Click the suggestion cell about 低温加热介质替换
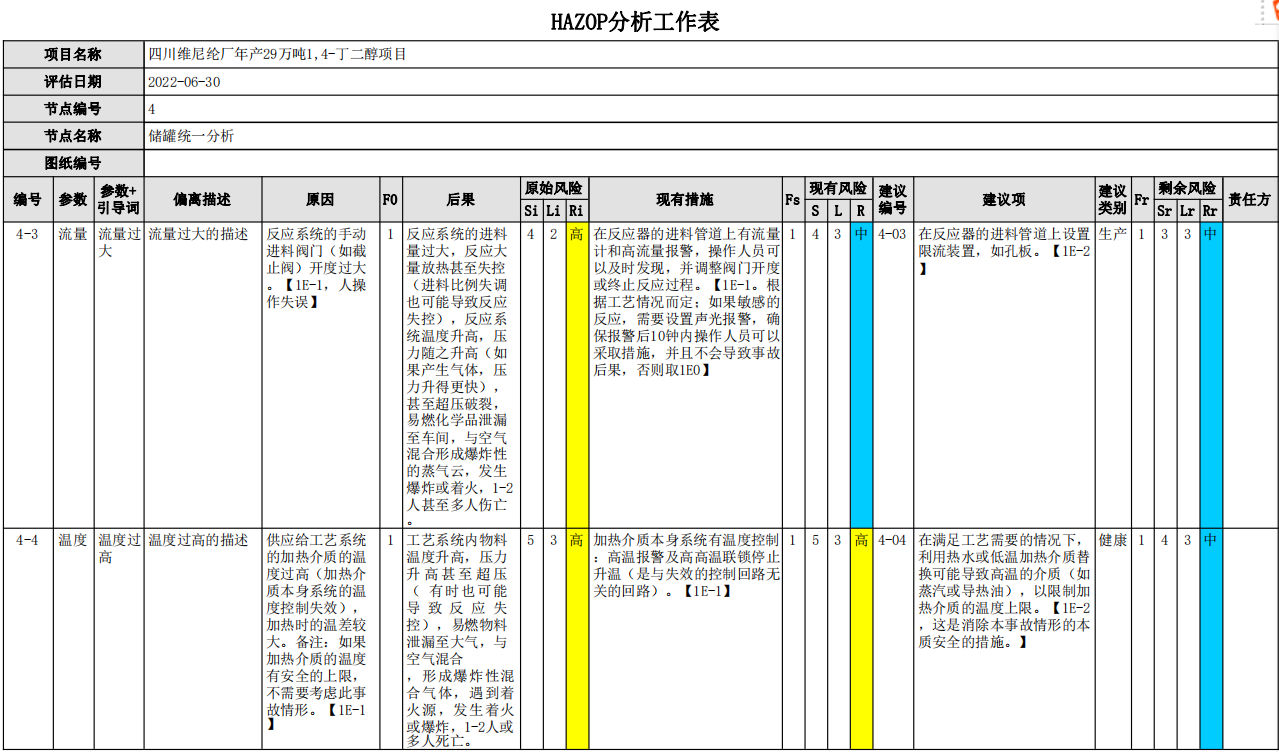This screenshot has width=1279, height=752. tap(1004, 639)
